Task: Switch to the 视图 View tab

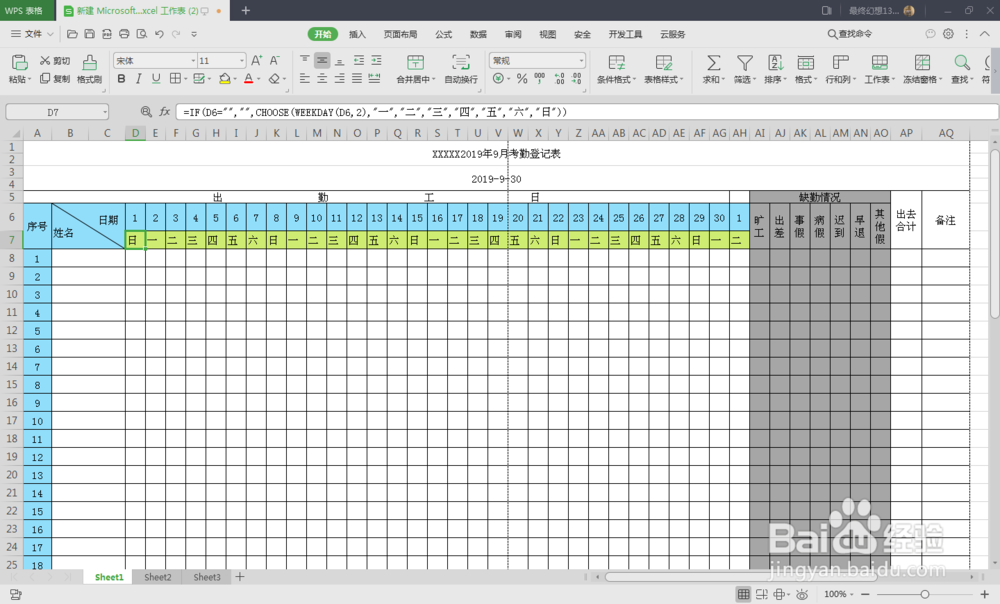Action: pyautogui.click(x=547, y=34)
